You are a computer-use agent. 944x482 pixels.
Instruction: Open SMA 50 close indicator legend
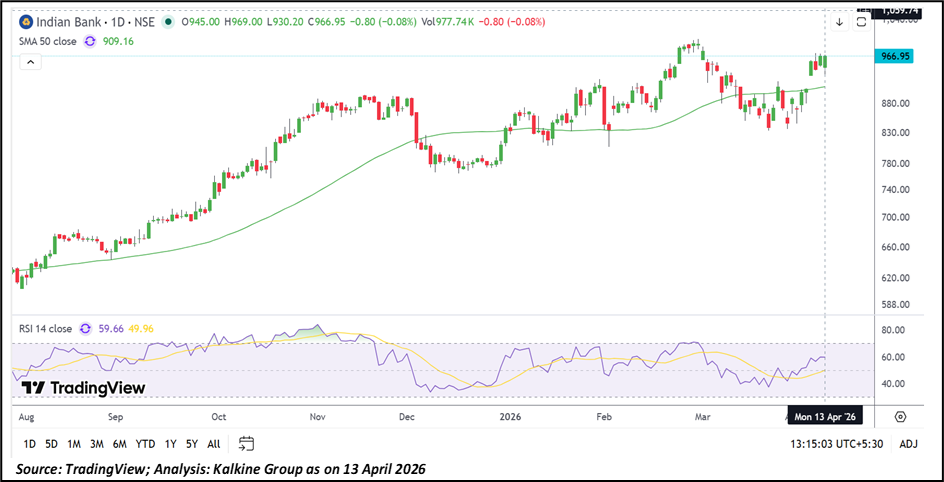47,41
